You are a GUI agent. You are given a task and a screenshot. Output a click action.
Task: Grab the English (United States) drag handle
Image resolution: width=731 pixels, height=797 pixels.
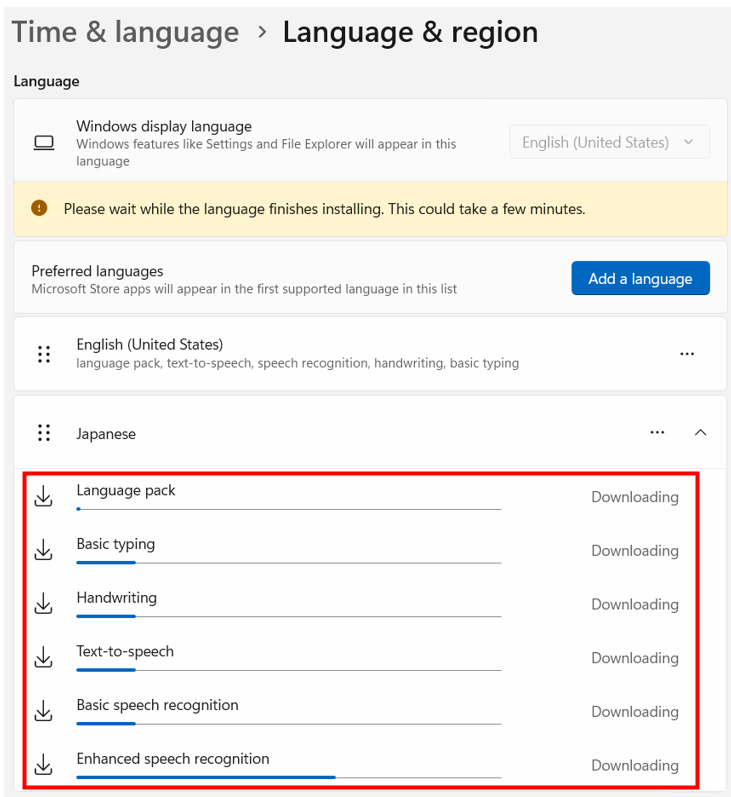[x=44, y=354]
